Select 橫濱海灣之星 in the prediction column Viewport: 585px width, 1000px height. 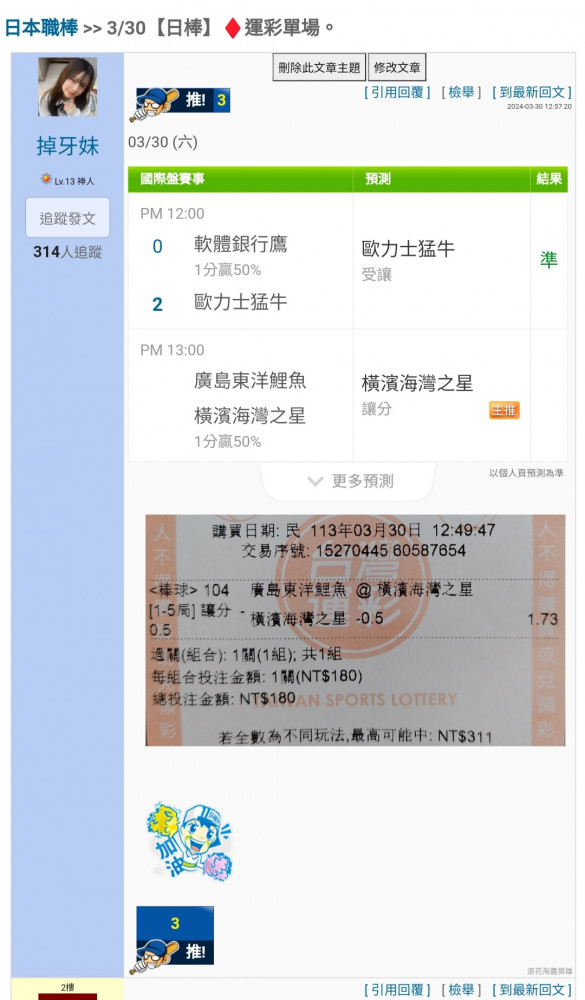417,383
